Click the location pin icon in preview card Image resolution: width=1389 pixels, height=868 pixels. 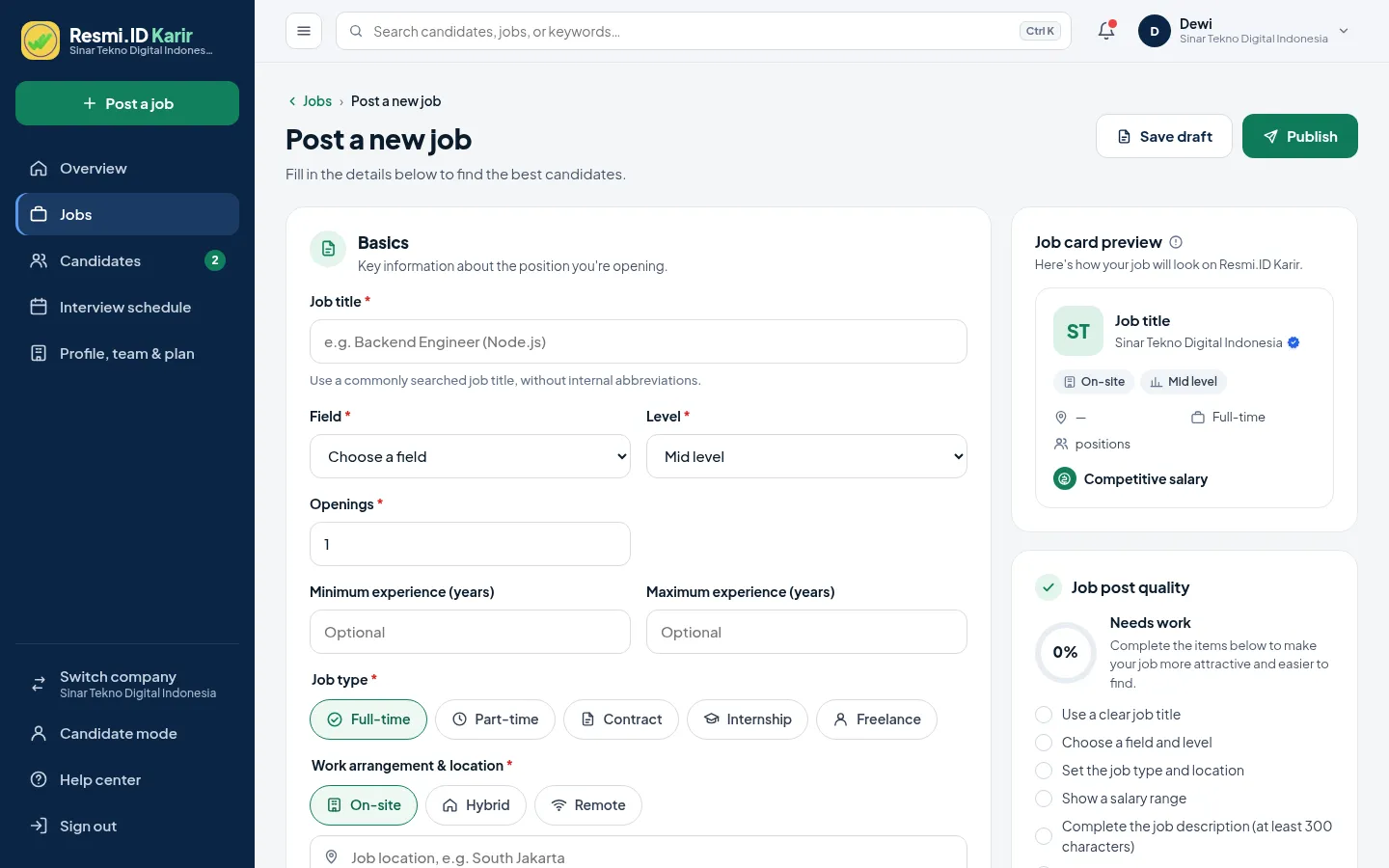click(1061, 418)
